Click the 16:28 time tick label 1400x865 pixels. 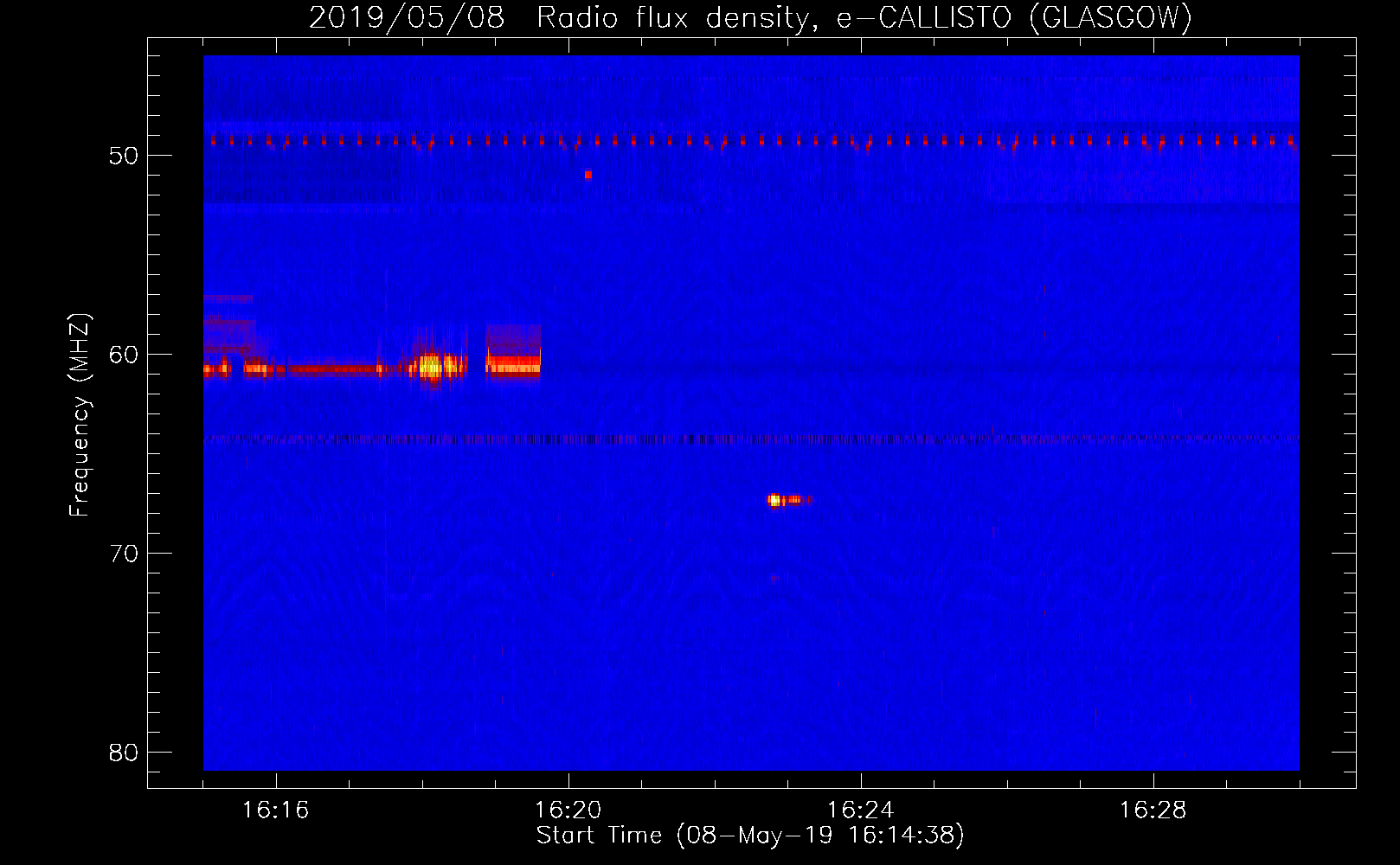[1153, 810]
